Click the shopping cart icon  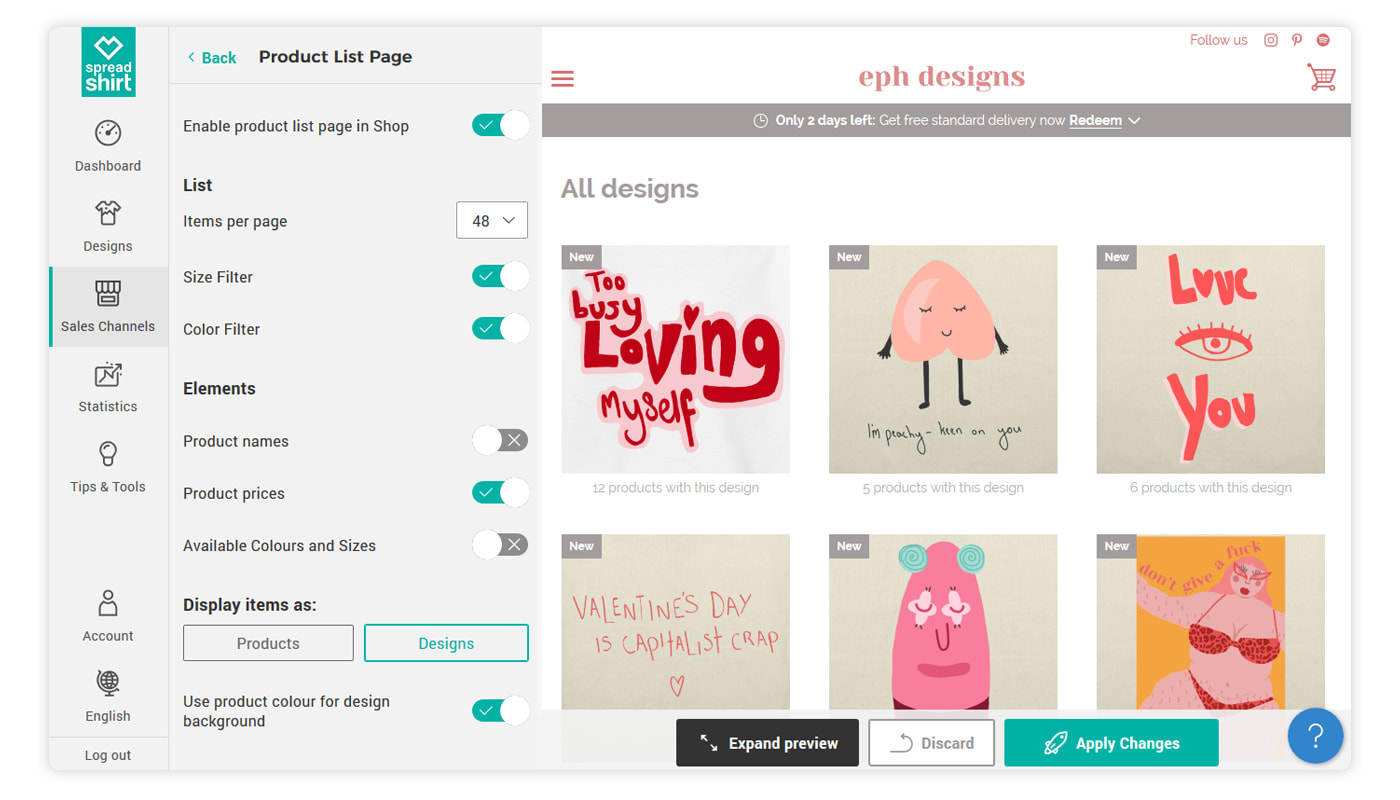[x=1321, y=77]
